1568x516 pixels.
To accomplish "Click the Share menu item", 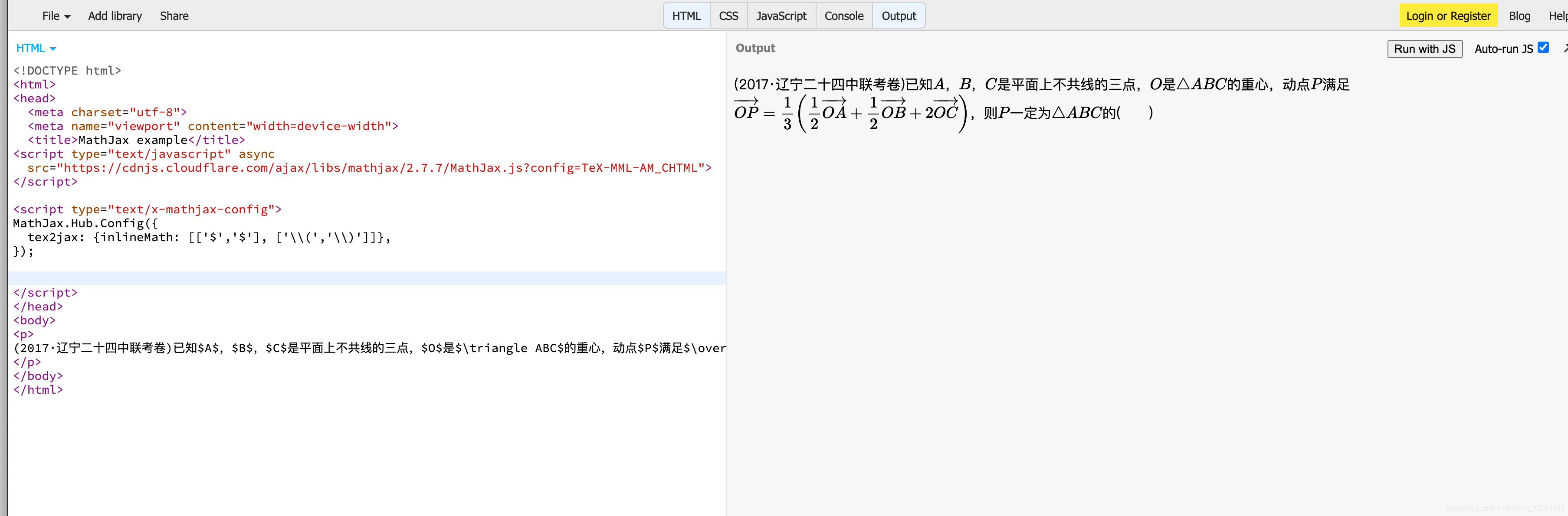I will 174,16.
